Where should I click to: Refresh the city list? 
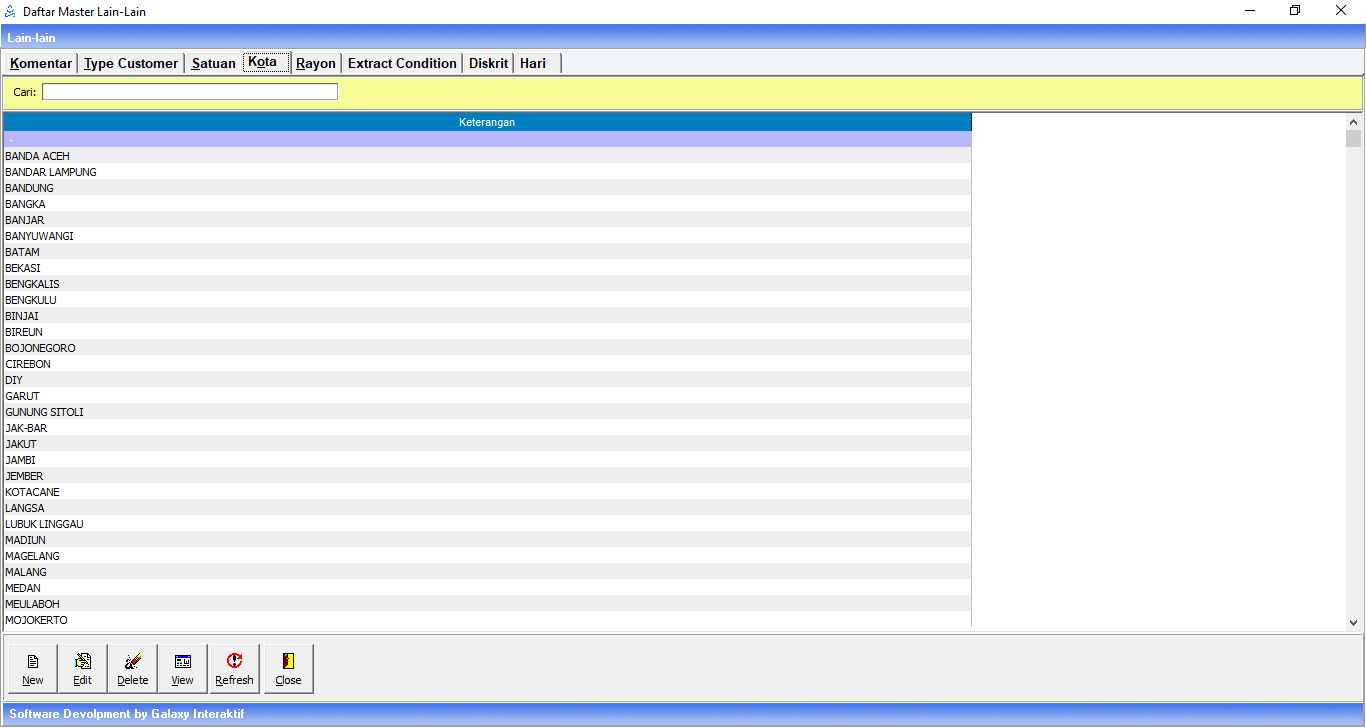click(234, 669)
